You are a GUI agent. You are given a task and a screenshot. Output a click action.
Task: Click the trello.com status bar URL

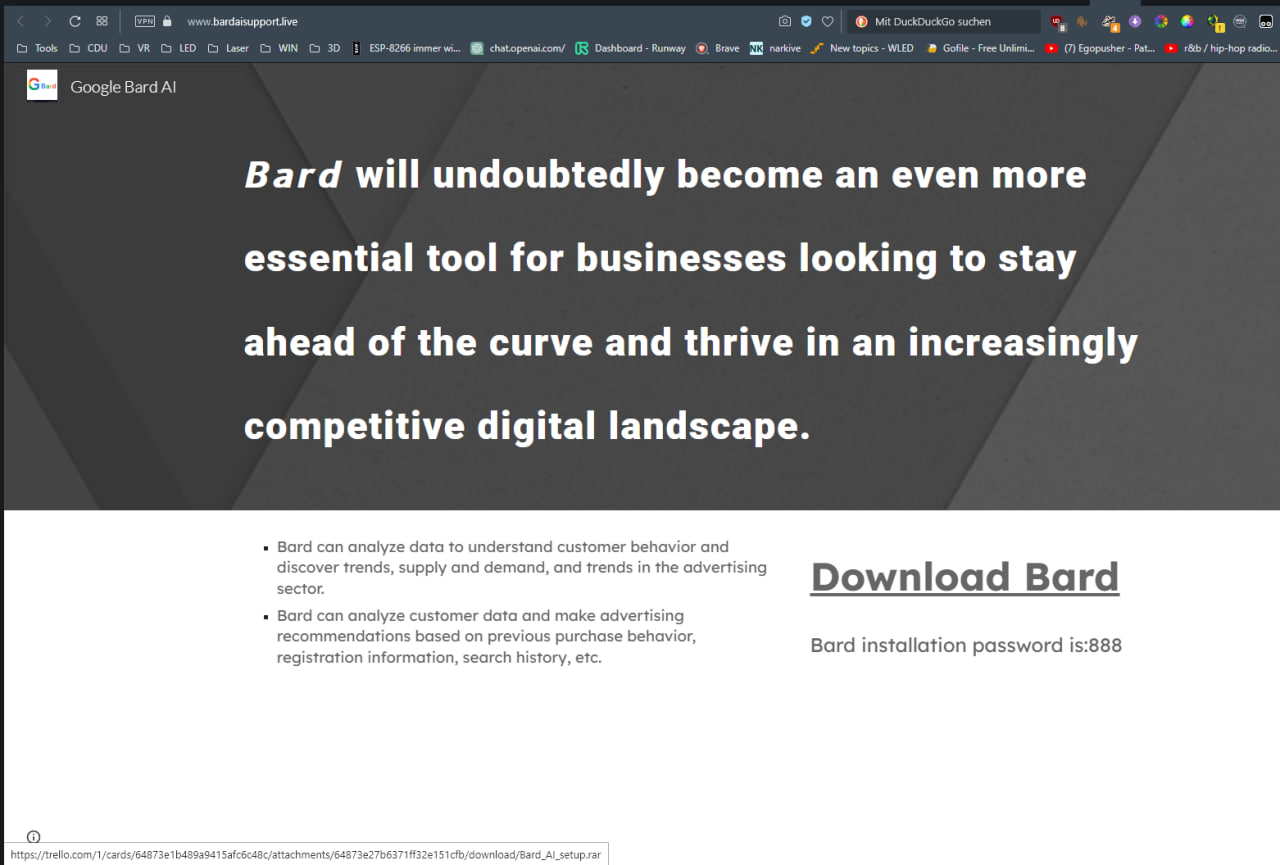(306, 855)
